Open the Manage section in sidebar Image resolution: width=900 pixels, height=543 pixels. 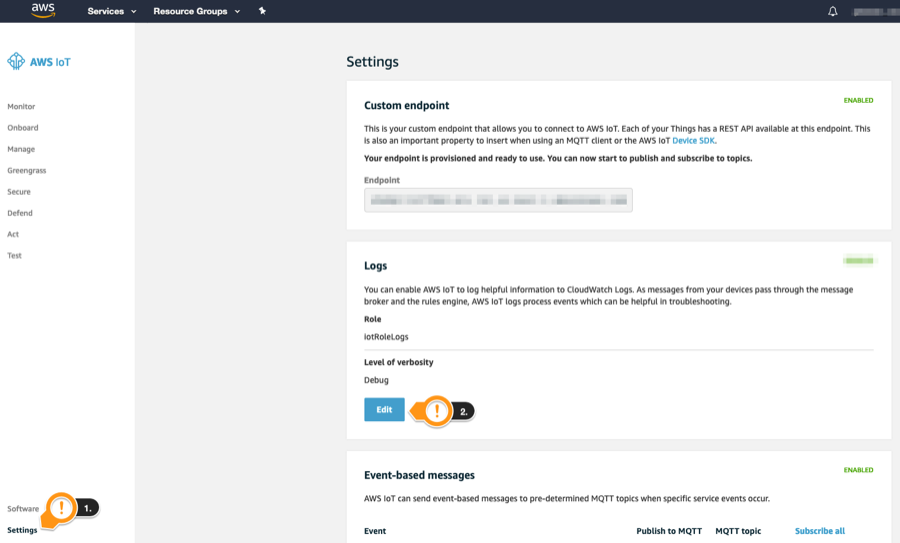(21, 149)
